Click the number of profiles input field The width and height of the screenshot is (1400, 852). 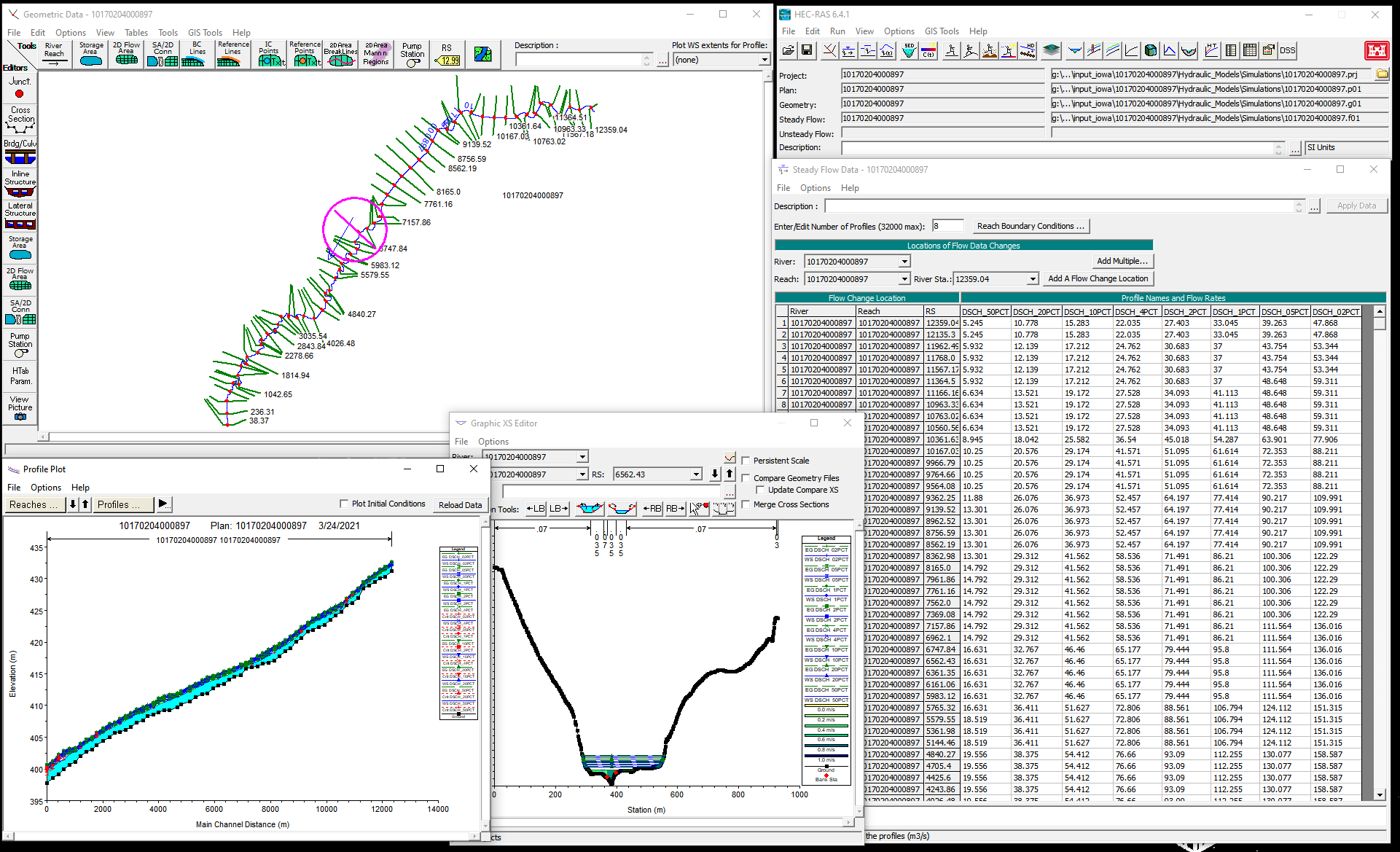[x=947, y=226]
